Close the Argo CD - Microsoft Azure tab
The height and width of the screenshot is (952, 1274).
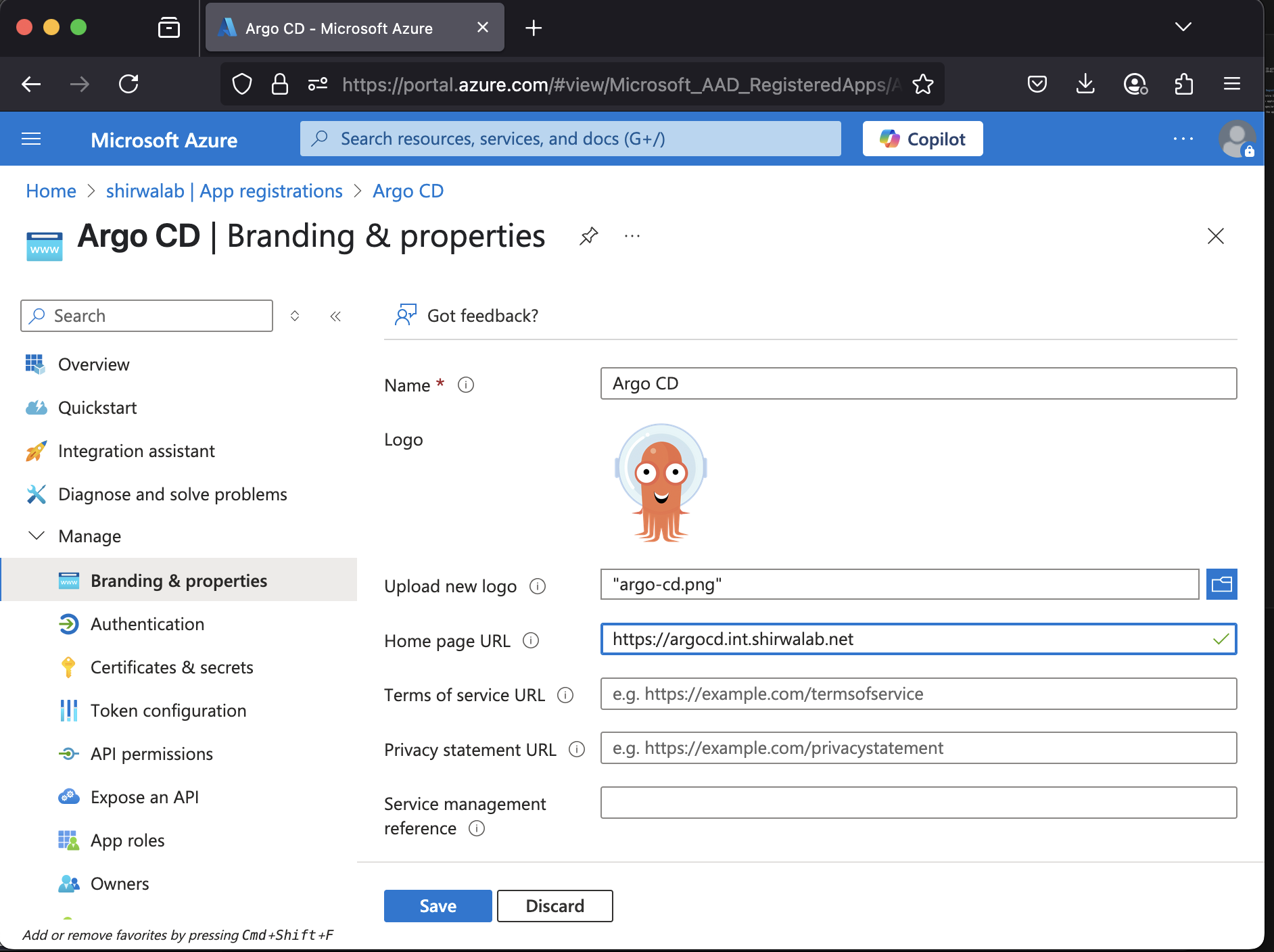coord(482,28)
